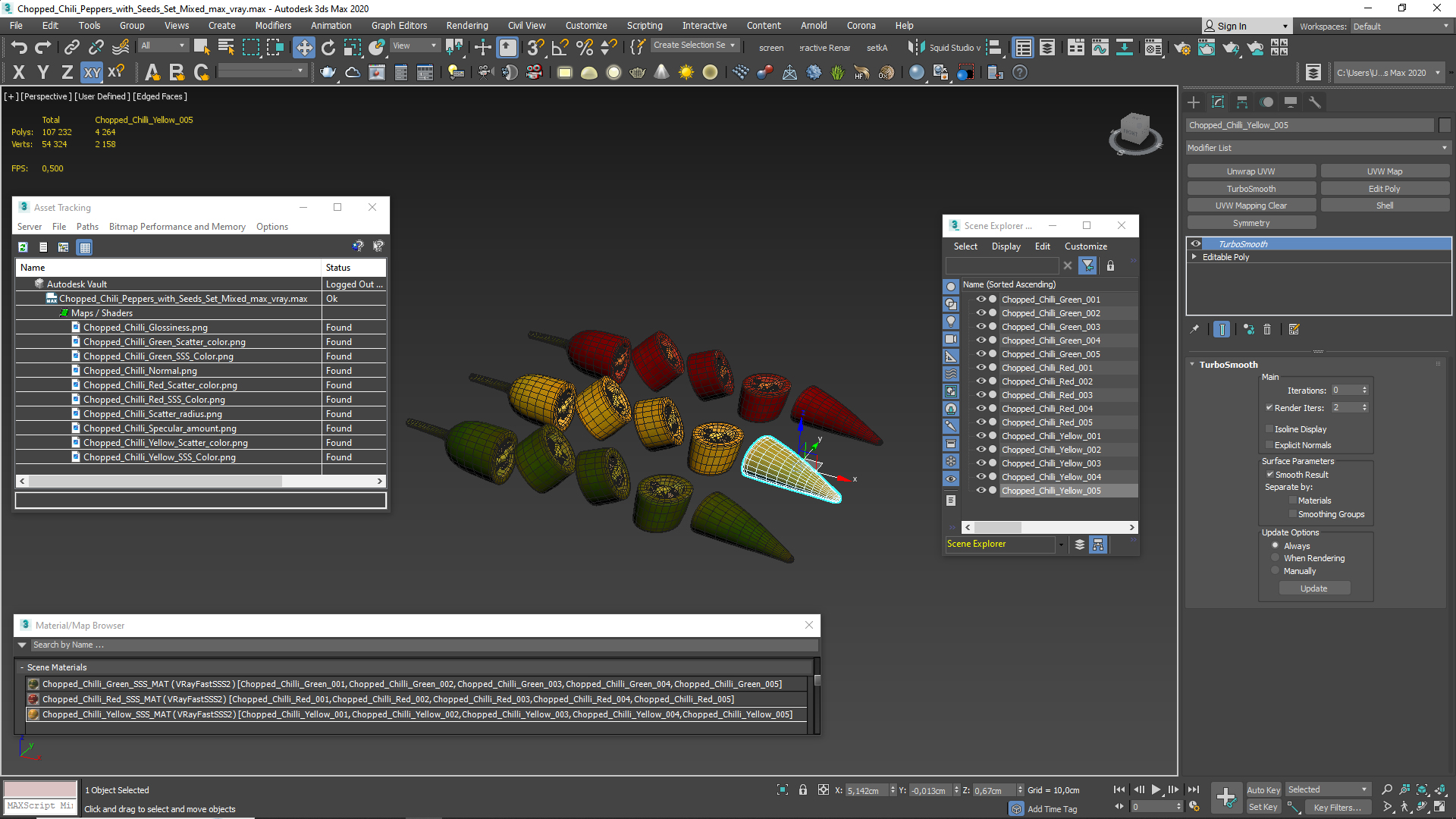
Task: Click the help question-mark toolbar icon
Action: coord(1020,73)
